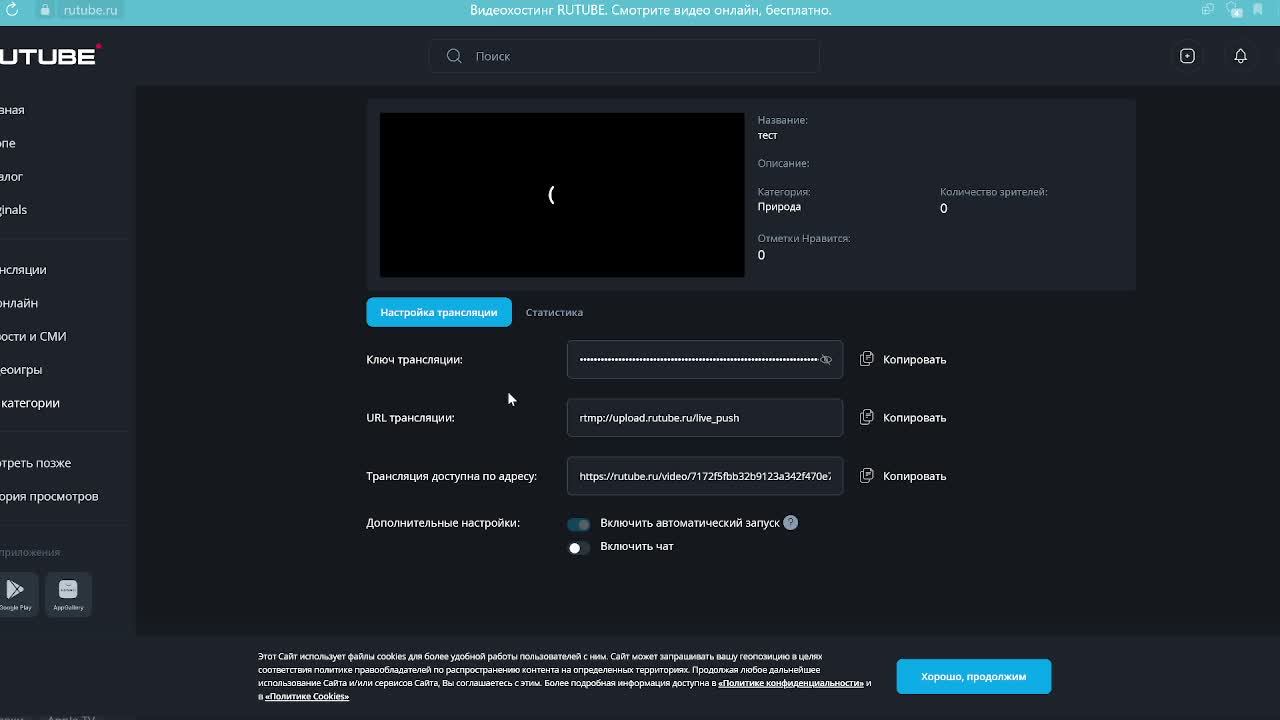Toggle the 'Включить автоматический запуск' switch
This screenshot has width=1280, height=720.
click(x=579, y=524)
